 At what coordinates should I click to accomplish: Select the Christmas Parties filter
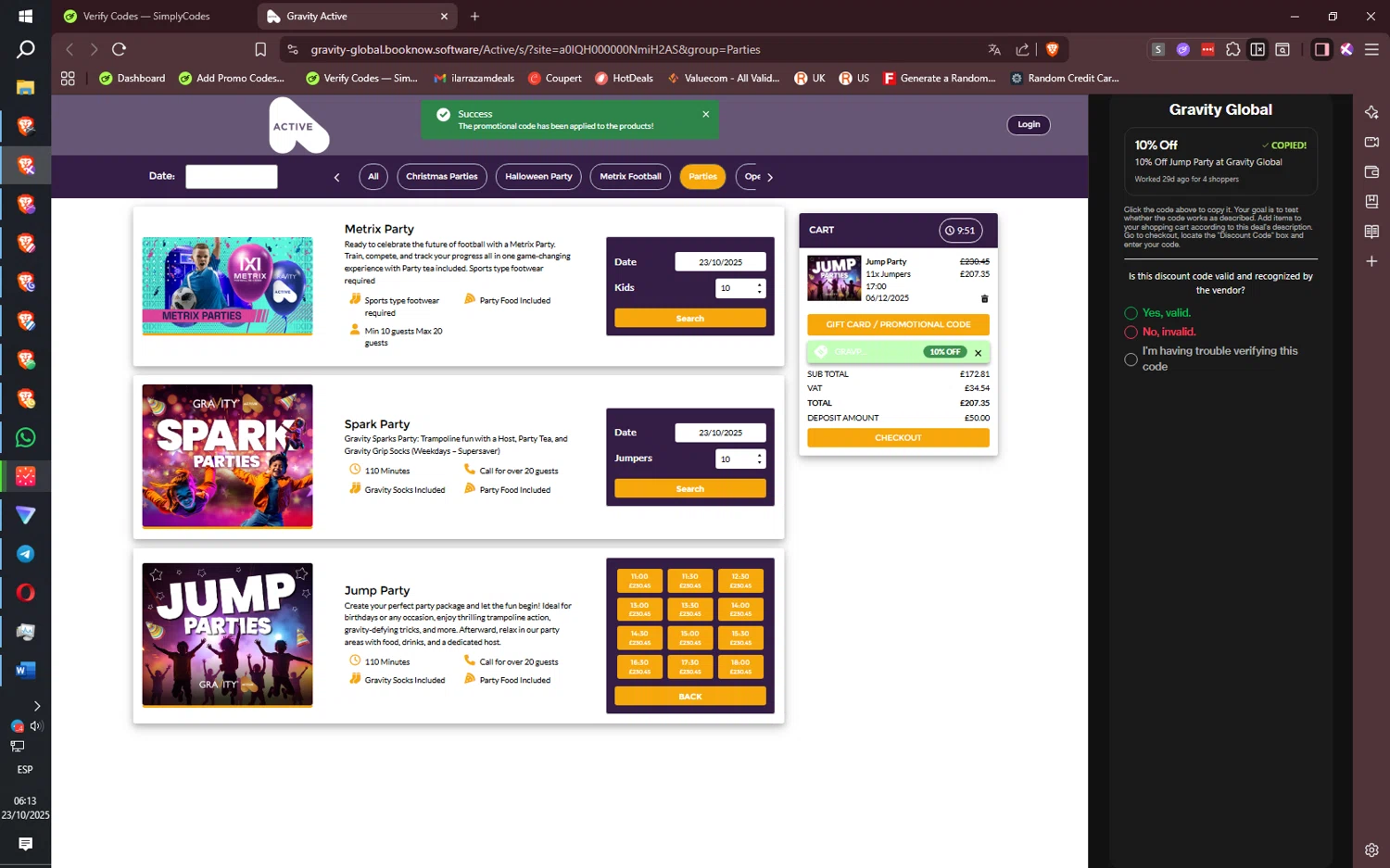tap(442, 176)
